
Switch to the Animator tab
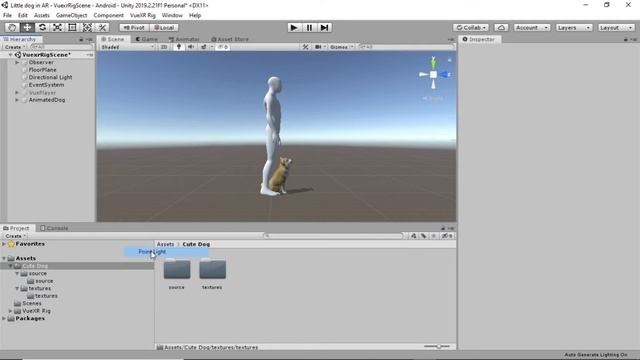point(184,39)
